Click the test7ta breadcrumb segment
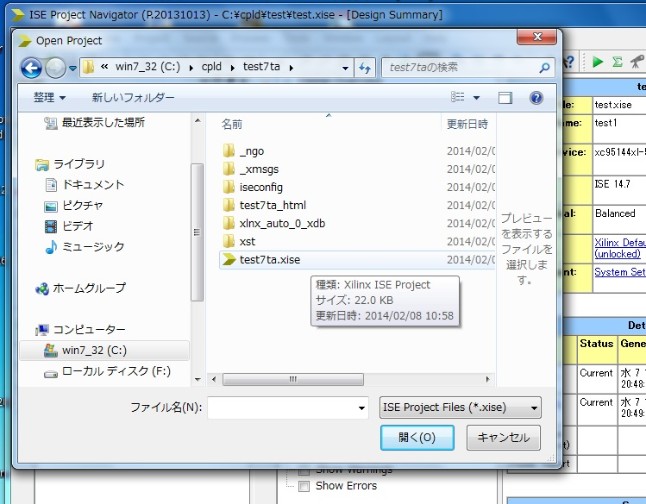Viewport: 646px width, 504px height. pyautogui.click(x=261, y=67)
